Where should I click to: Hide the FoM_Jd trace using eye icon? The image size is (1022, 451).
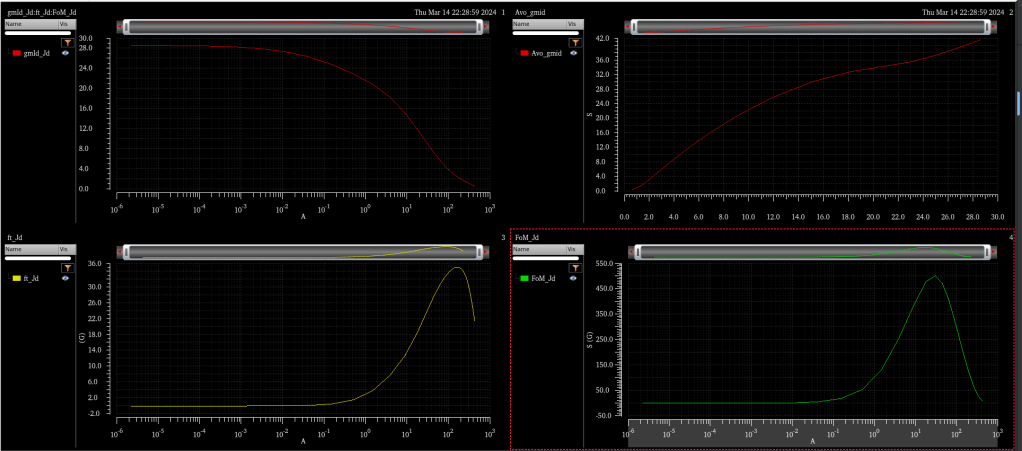click(573, 278)
